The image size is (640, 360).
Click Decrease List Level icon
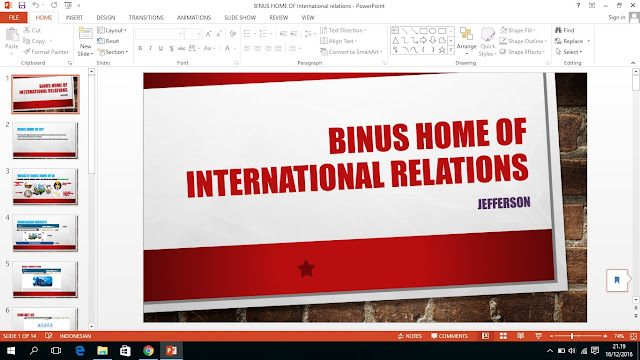[283, 34]
